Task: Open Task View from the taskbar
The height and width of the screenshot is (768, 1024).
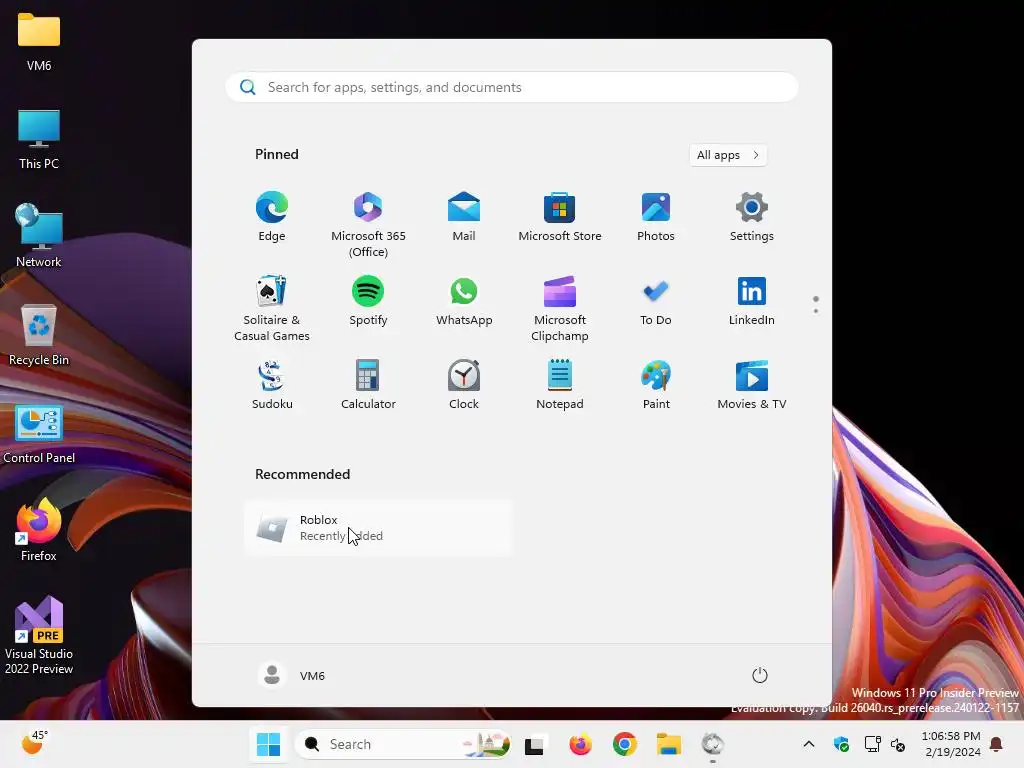Action: tap(534, 744)
